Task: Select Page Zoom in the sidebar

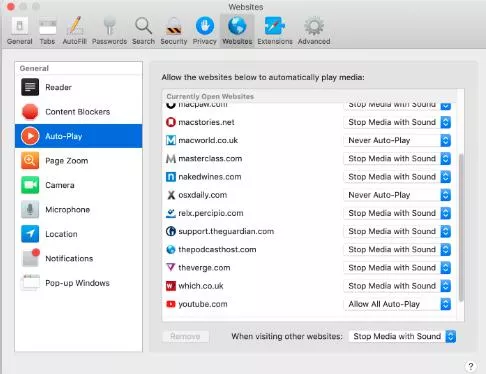Action: 79,161
